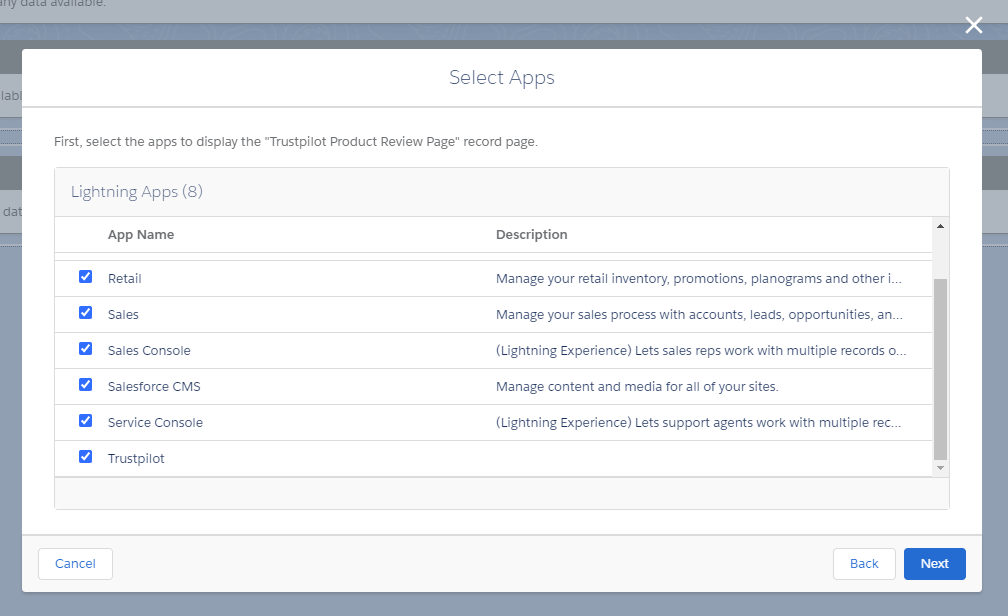Screen dimensions: 1008x616
Task: Click the Next button
Action: pyautogui.click(x=934, y=563)
